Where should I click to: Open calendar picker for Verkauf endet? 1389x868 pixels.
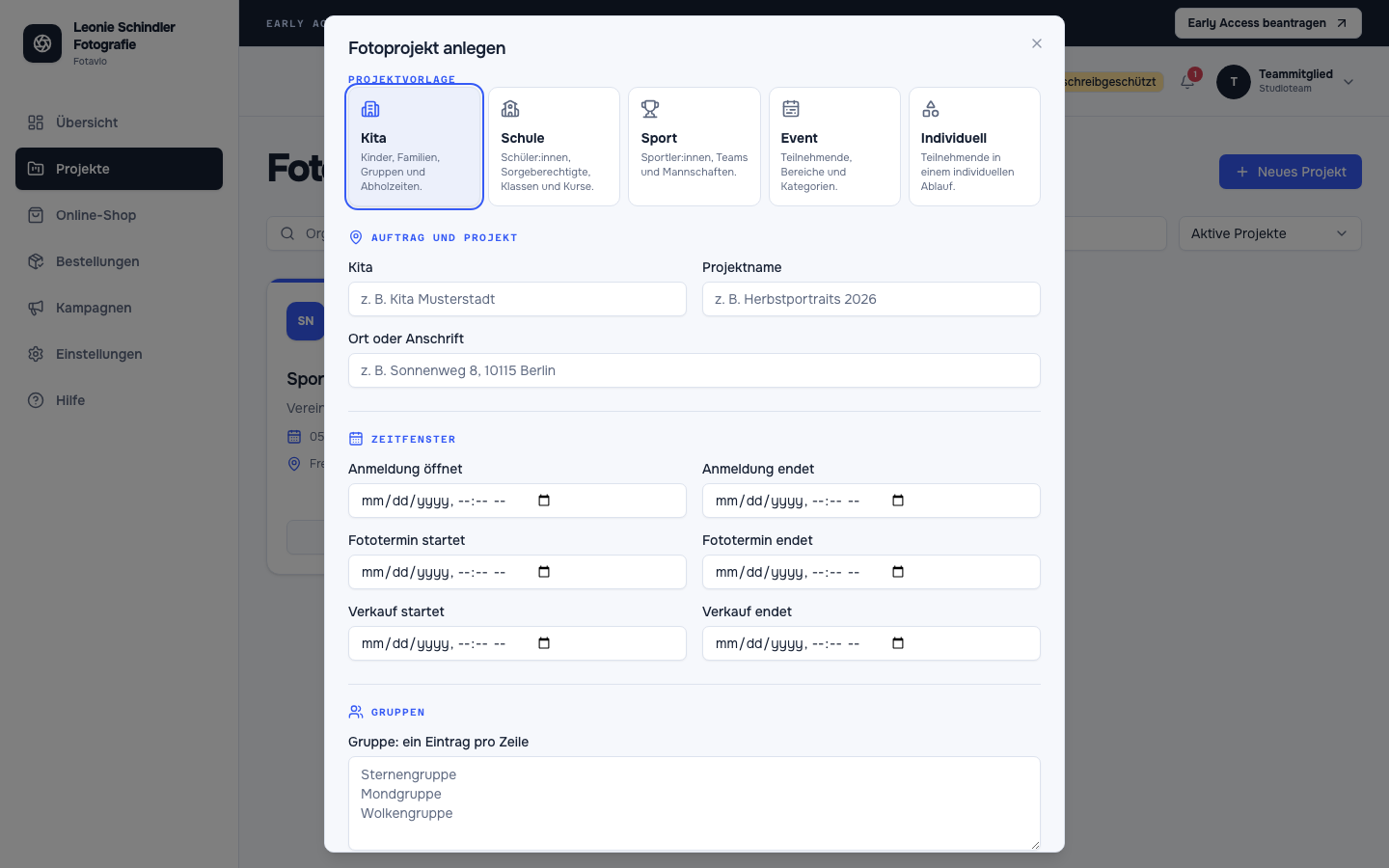coord(898,643)
